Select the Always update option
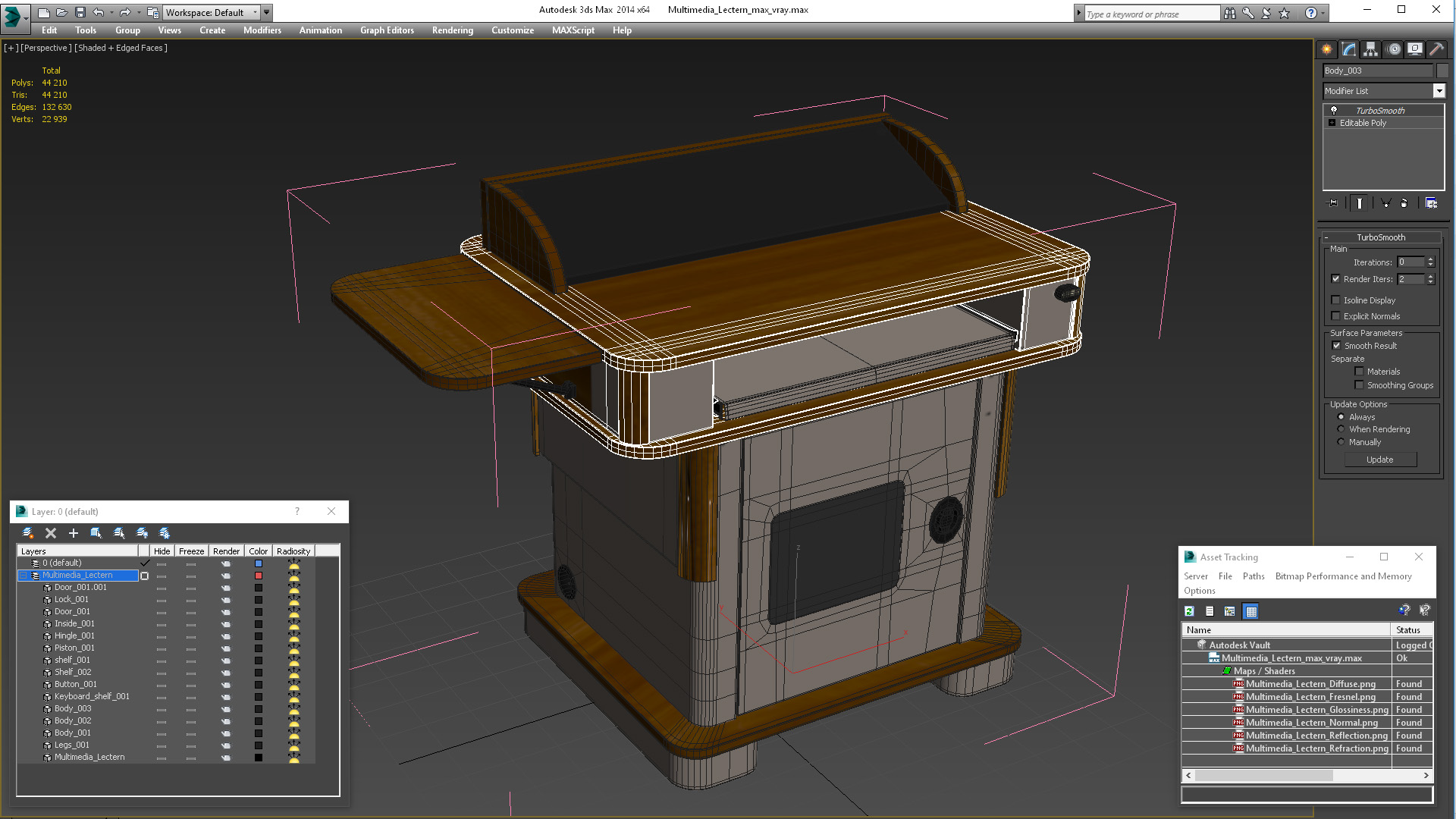 click(x=1341, y=417)
